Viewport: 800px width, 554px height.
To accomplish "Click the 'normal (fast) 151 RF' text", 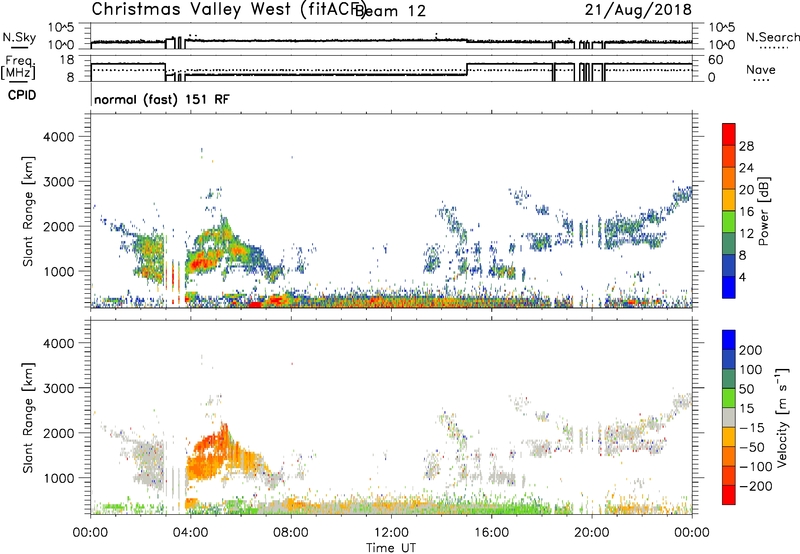I will 162,99.
